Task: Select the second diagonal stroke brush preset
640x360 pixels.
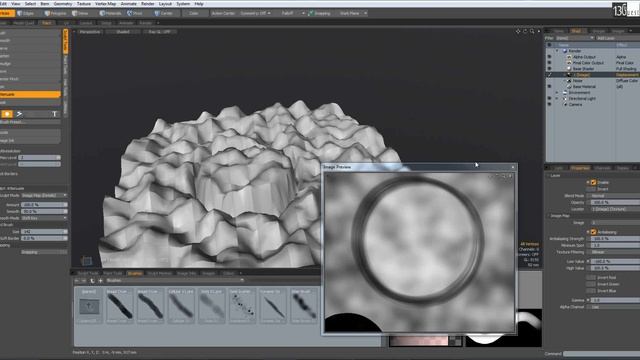Action: [x=150, y=306]
